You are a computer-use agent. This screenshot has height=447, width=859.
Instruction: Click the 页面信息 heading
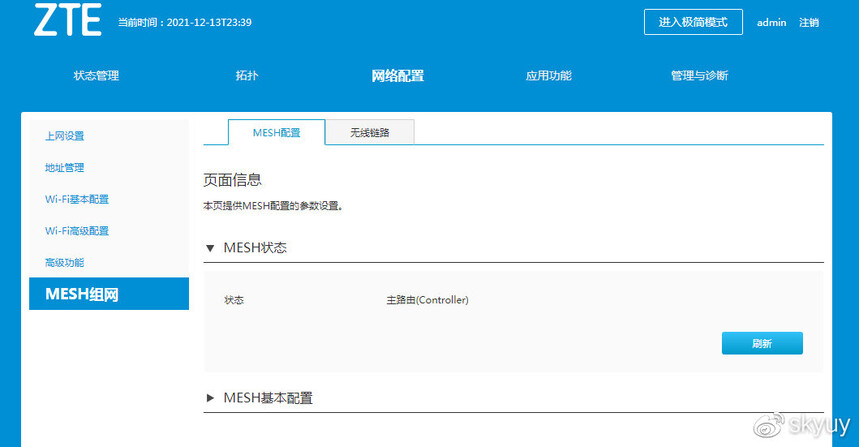tap(232, 180)
